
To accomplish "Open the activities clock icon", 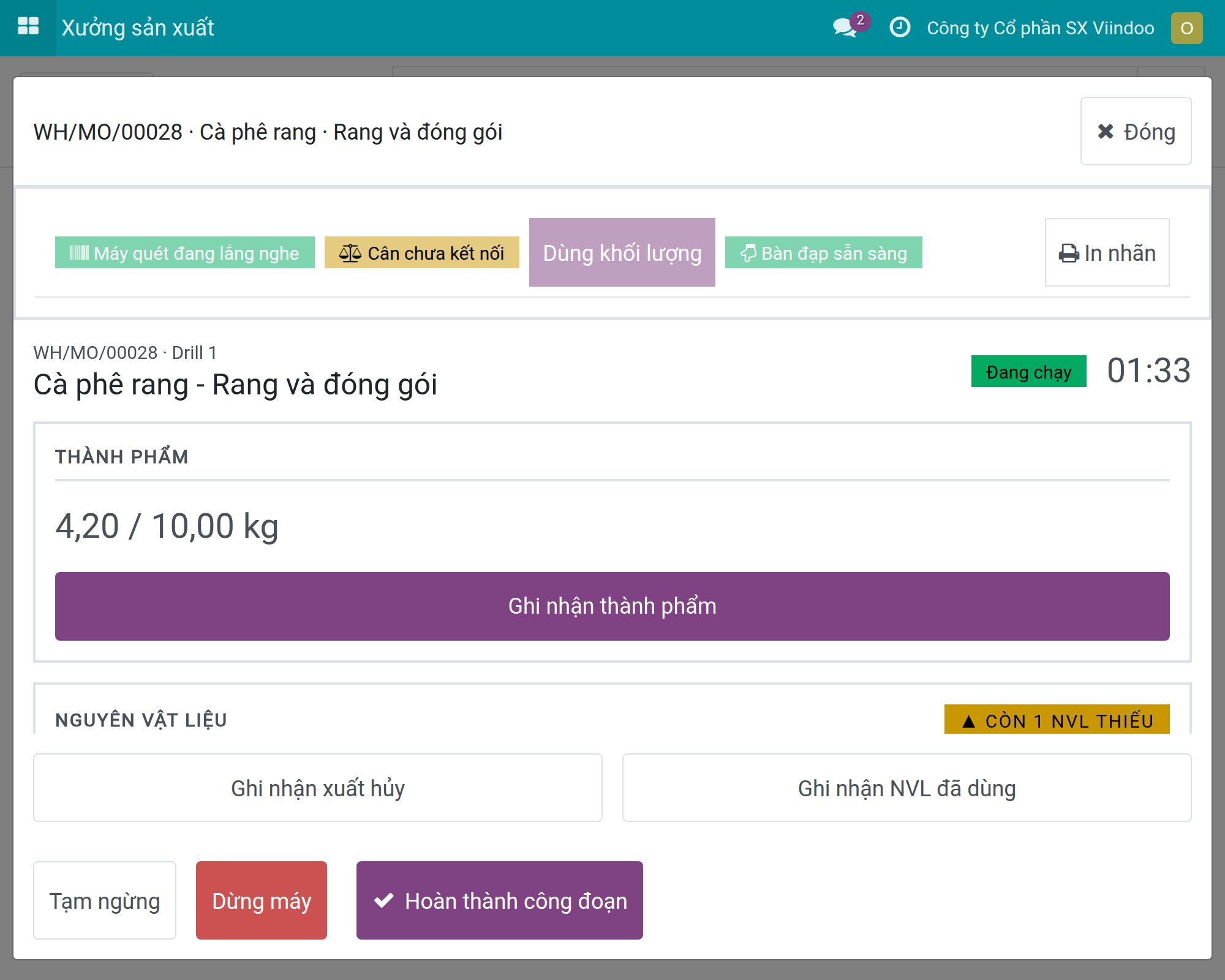I will coord(900,28).
